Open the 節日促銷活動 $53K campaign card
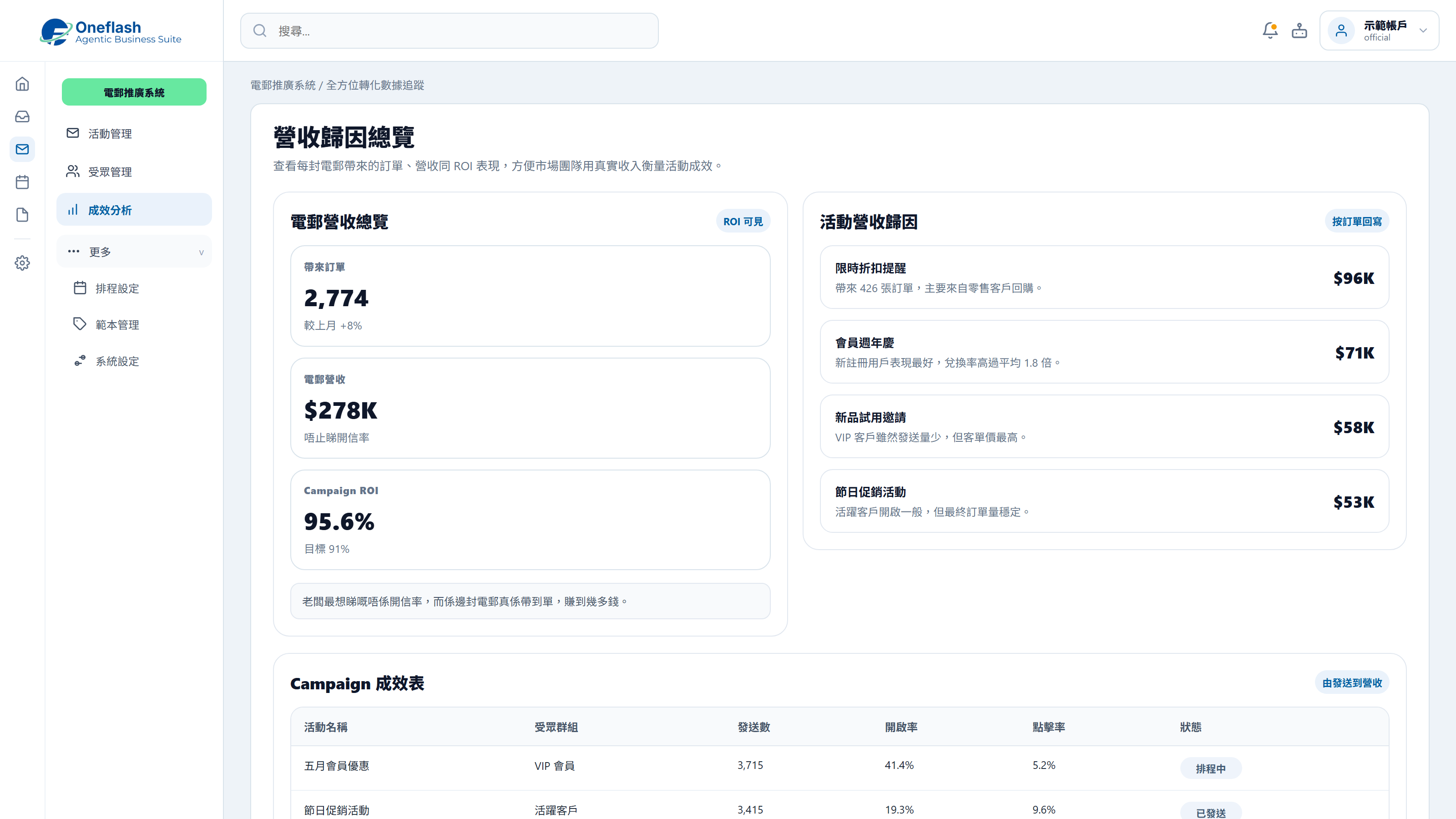 [x=1104, y=501]
